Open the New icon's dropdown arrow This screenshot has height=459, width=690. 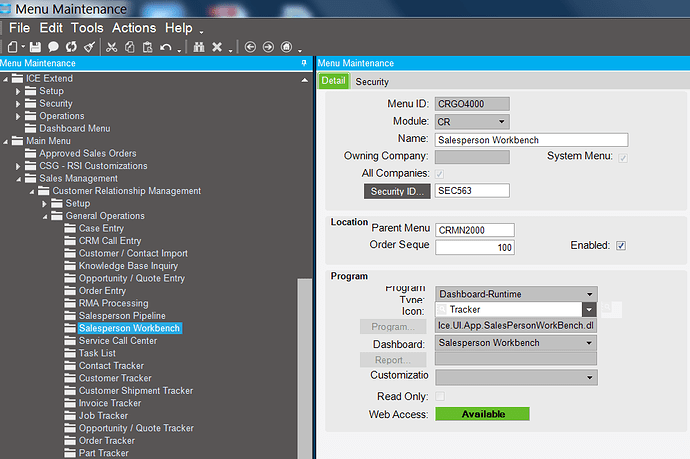point(23,46)
